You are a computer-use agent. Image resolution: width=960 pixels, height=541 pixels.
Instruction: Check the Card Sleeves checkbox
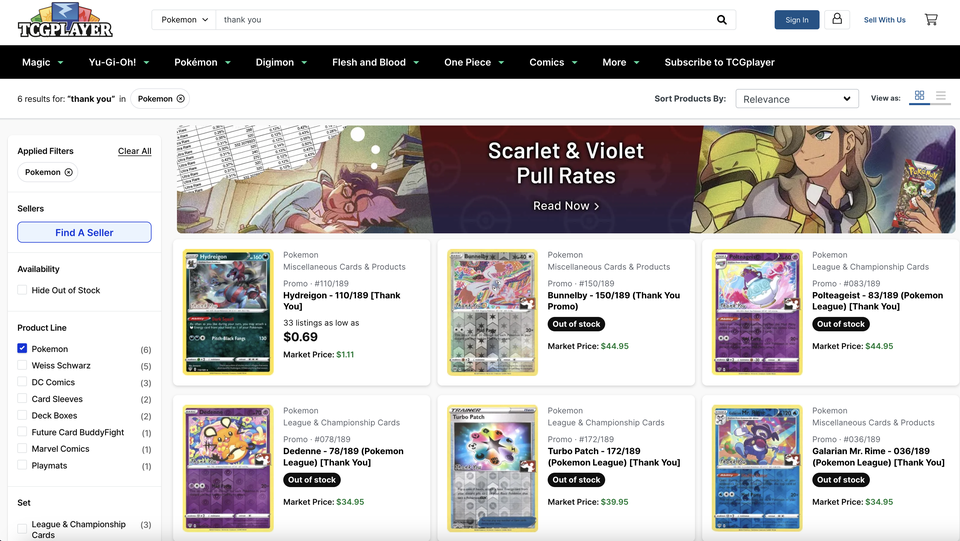pyautogui.click(x=22, y=398)
